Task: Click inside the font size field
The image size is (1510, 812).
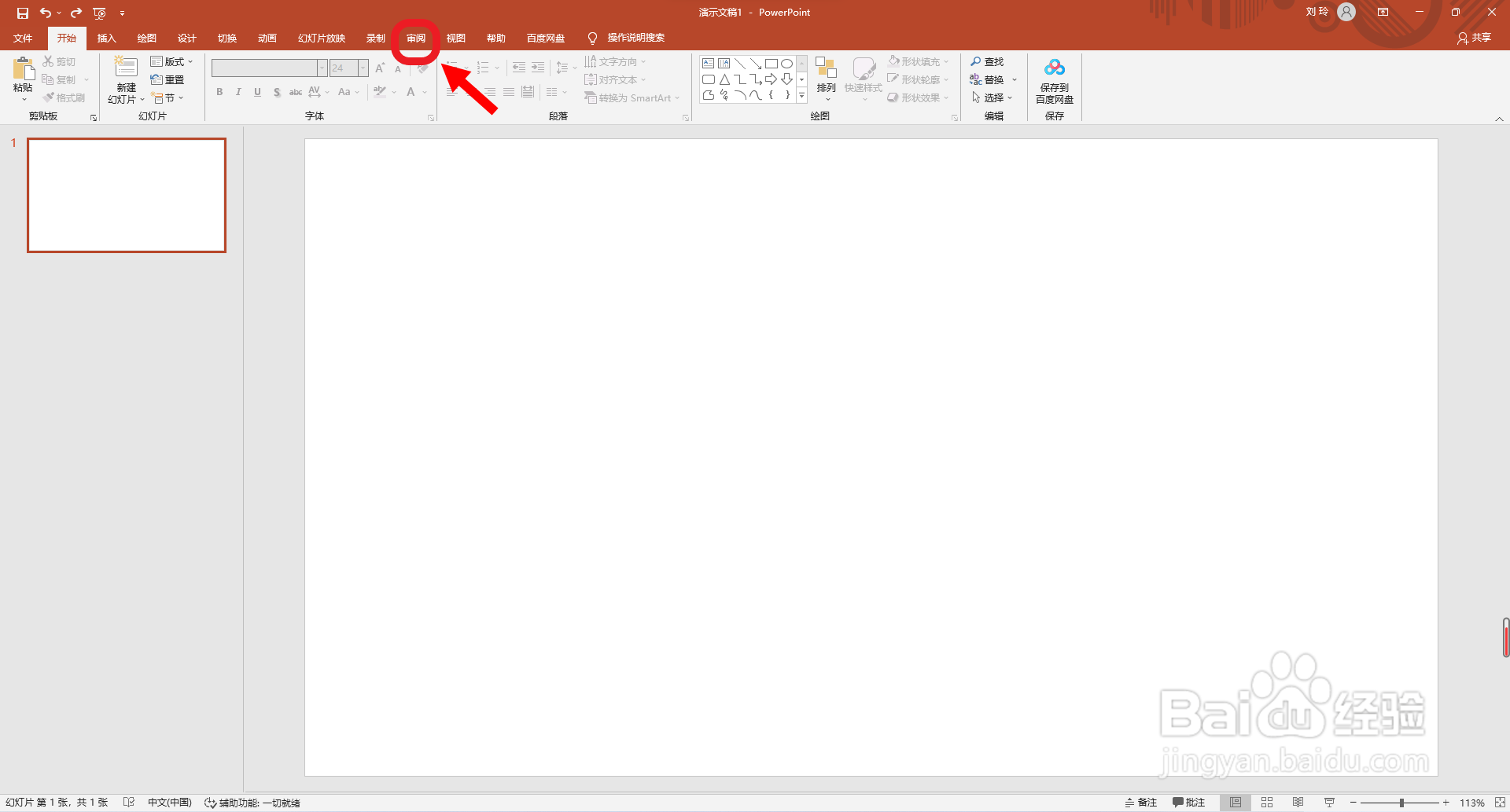Action: point(344,68)
